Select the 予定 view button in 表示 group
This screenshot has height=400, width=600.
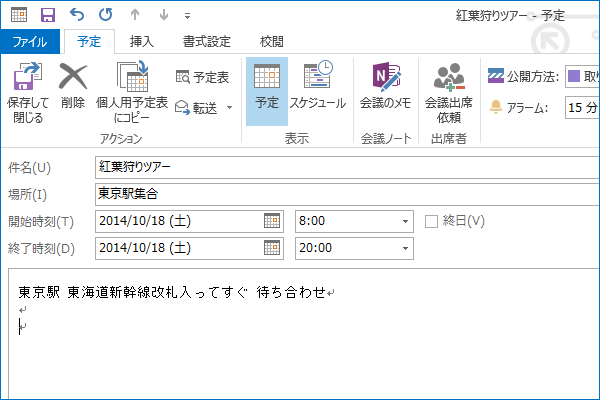(x=267, y=91)
